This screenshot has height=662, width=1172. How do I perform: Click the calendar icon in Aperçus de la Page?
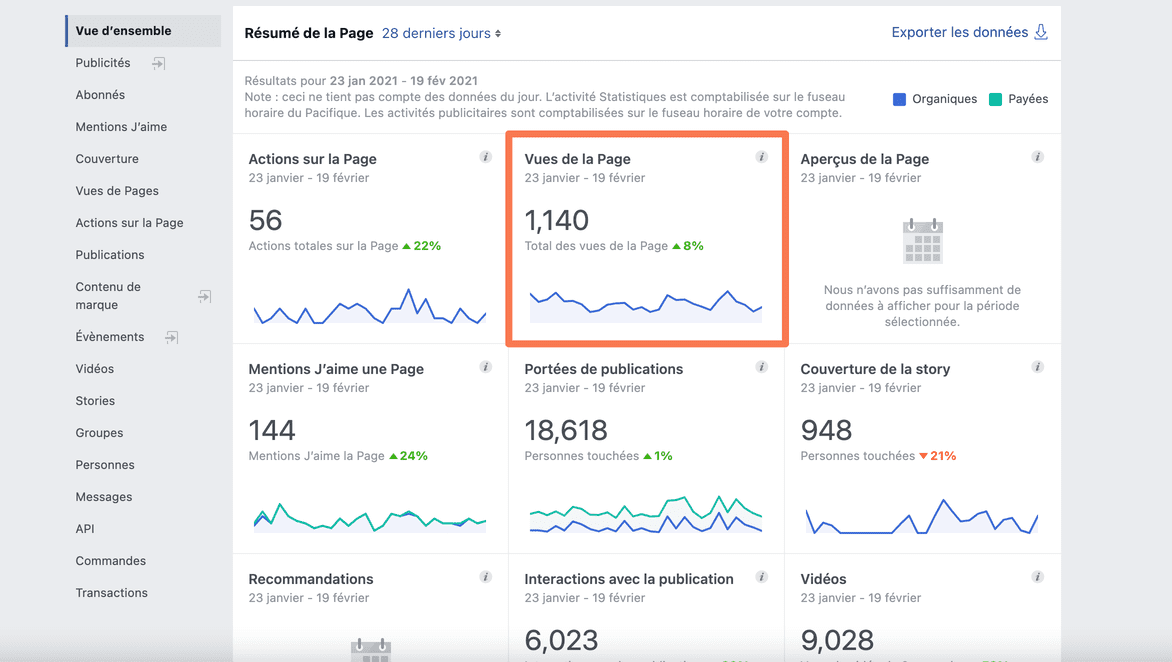coord(922,241)
